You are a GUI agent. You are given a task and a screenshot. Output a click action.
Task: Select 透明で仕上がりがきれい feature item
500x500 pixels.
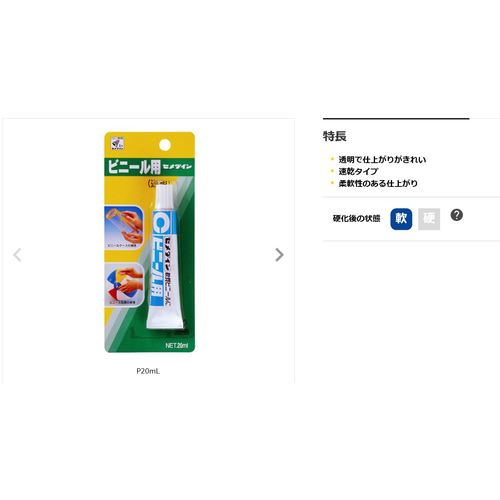pyautogui.click(x=382, y=160)
